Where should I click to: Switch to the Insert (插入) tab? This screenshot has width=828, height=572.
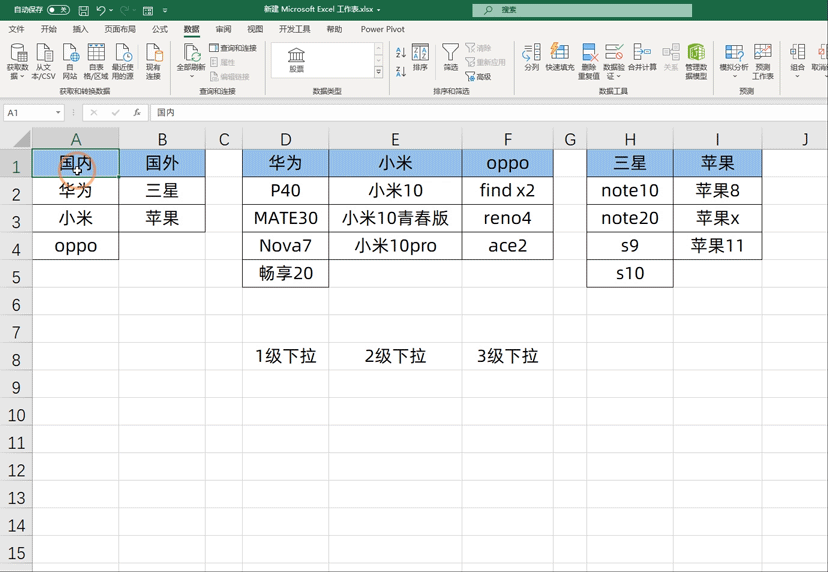(x=80, y=29)
